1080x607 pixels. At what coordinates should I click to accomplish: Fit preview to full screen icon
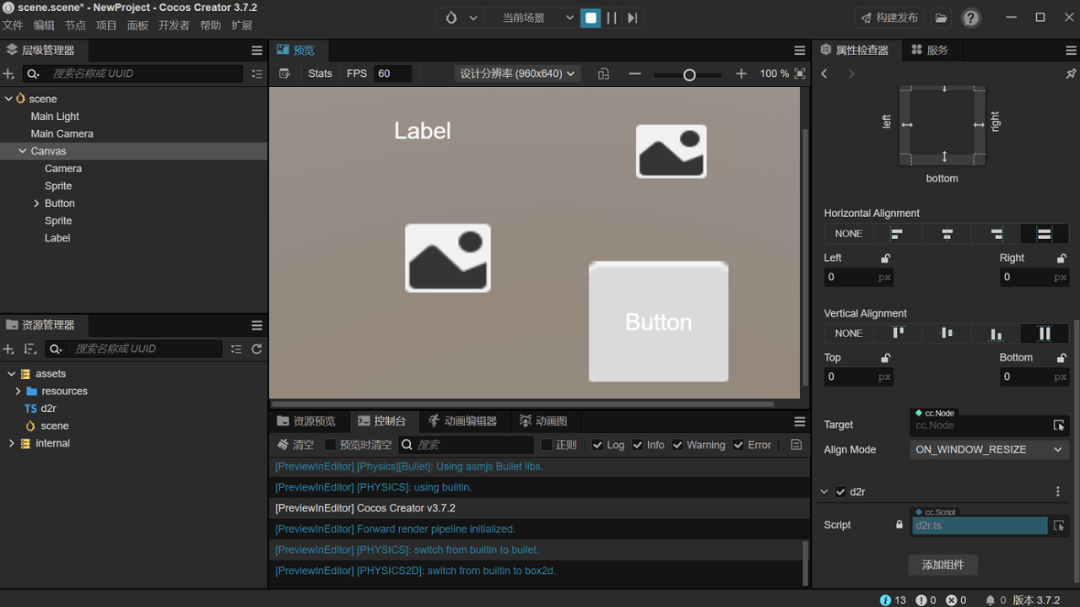click(800, 74)
